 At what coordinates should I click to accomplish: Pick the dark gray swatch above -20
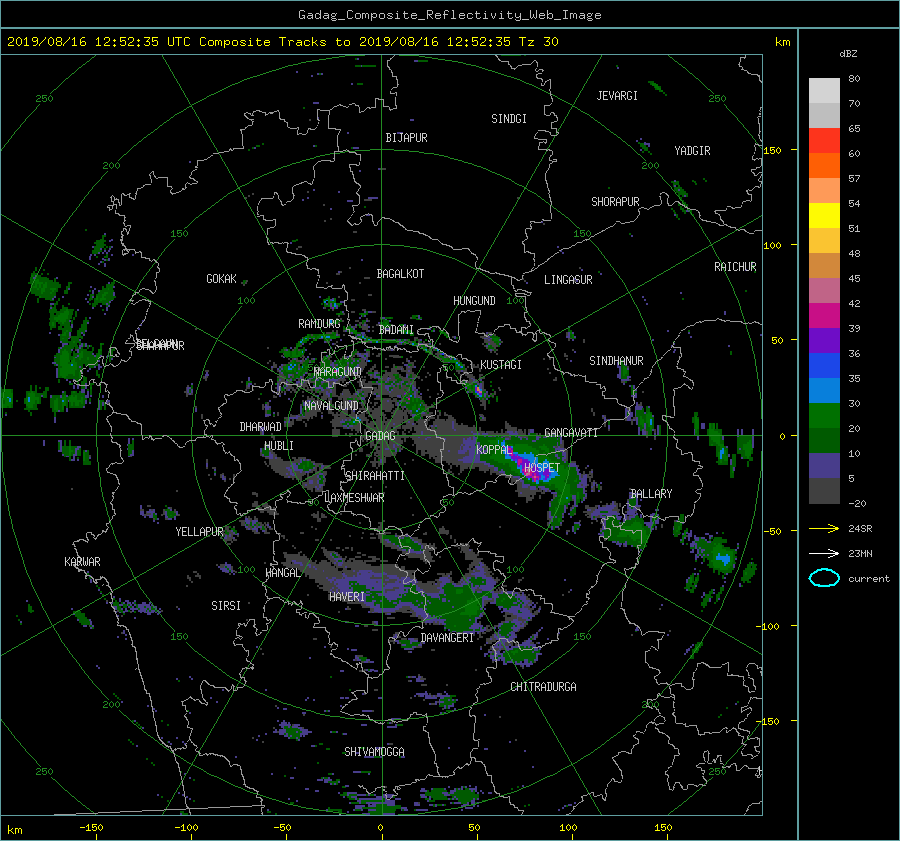click(x=824, y=491)
